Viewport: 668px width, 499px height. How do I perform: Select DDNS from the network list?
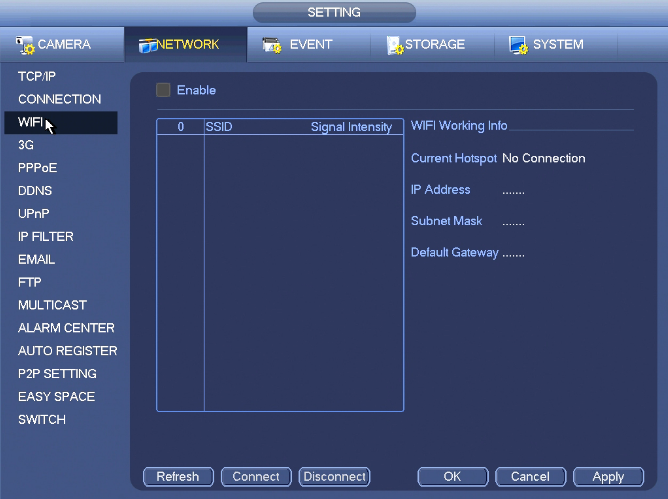point(35,190)
